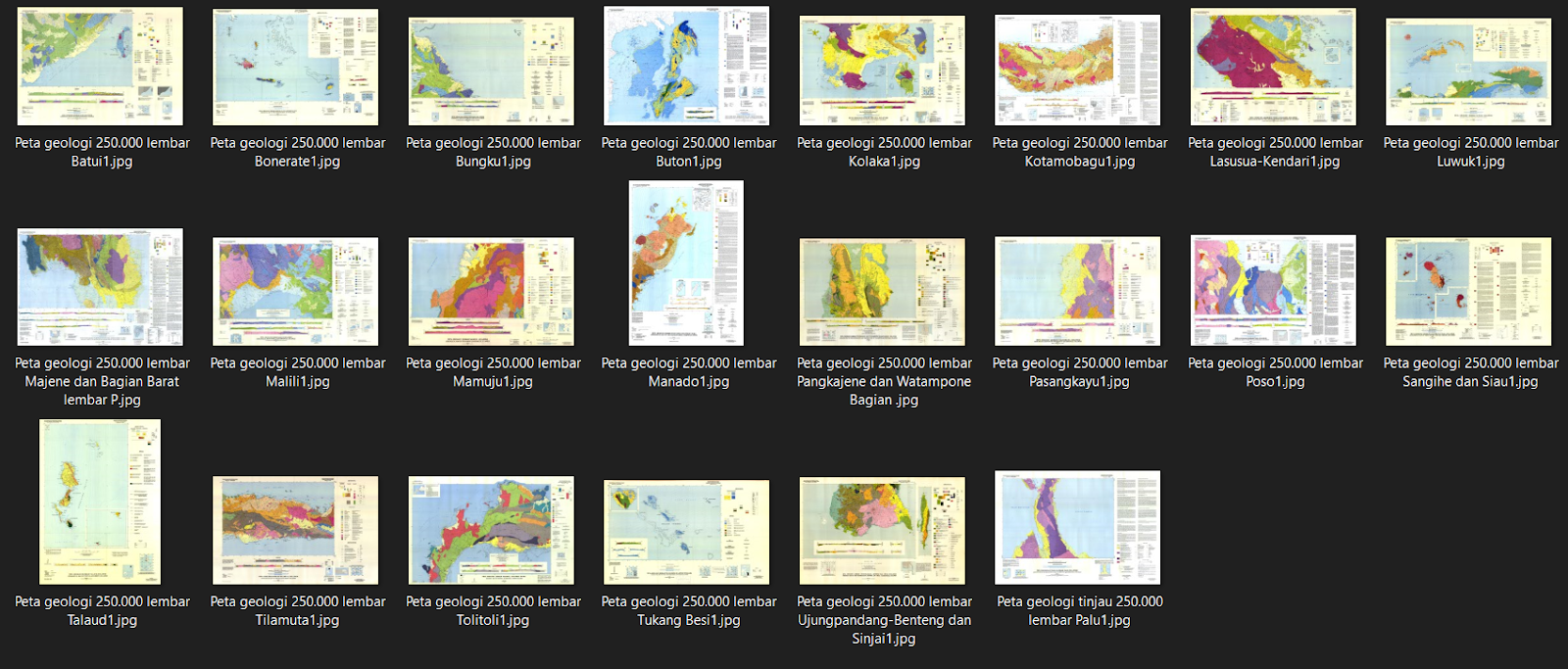Click the file name ending in Manado1.jpg

[x=689, y=372]
